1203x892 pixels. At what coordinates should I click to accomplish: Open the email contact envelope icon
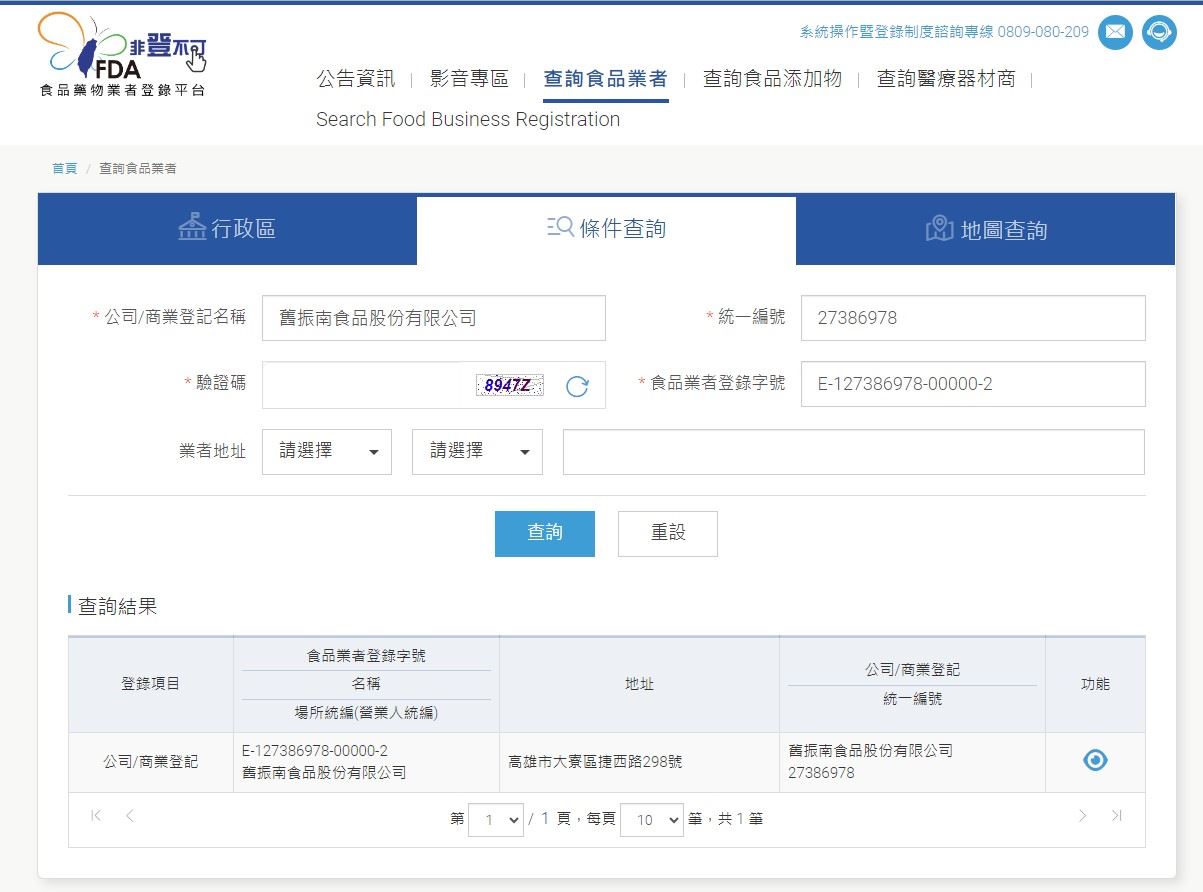1115,32
